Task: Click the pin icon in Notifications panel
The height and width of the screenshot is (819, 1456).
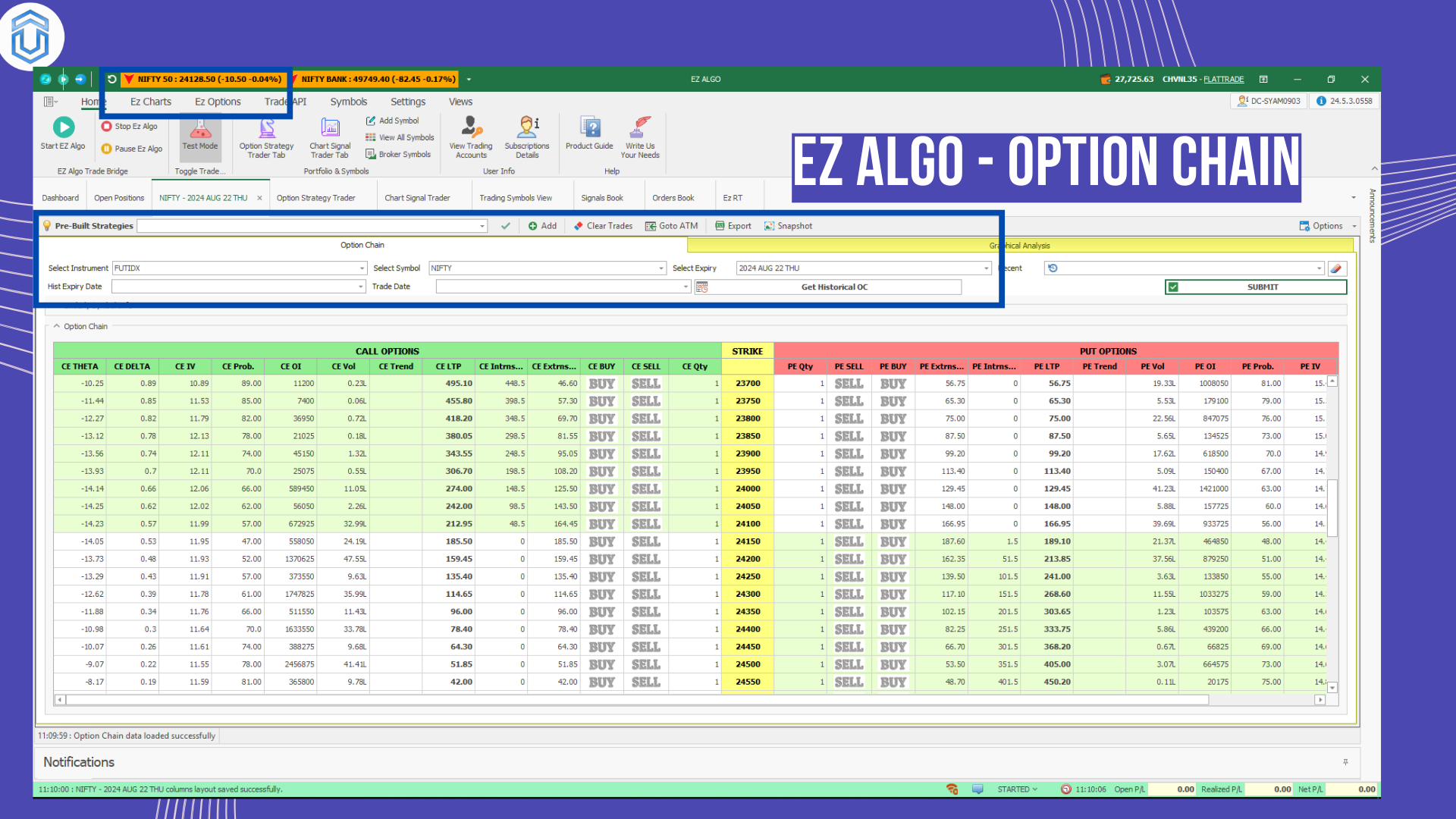Action: pyautogui.click(x=1346, y=762)
